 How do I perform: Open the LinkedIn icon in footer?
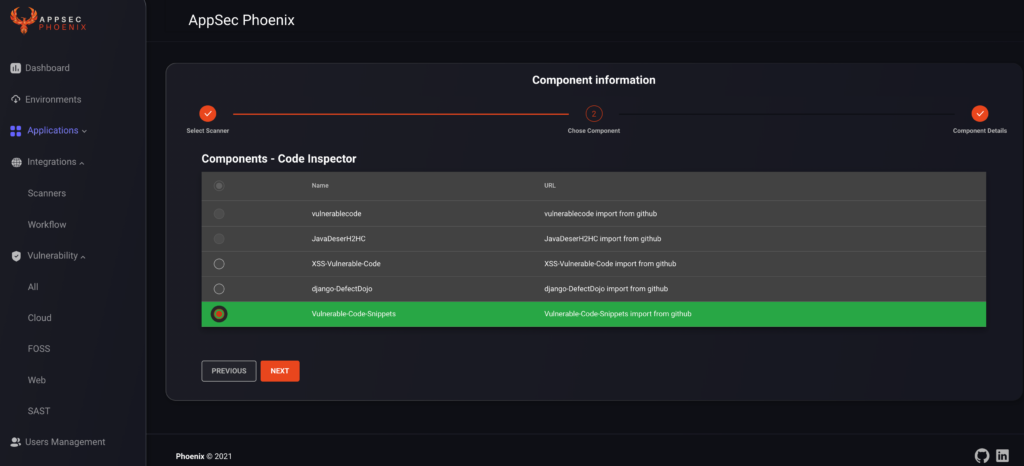pos(1002,456)
